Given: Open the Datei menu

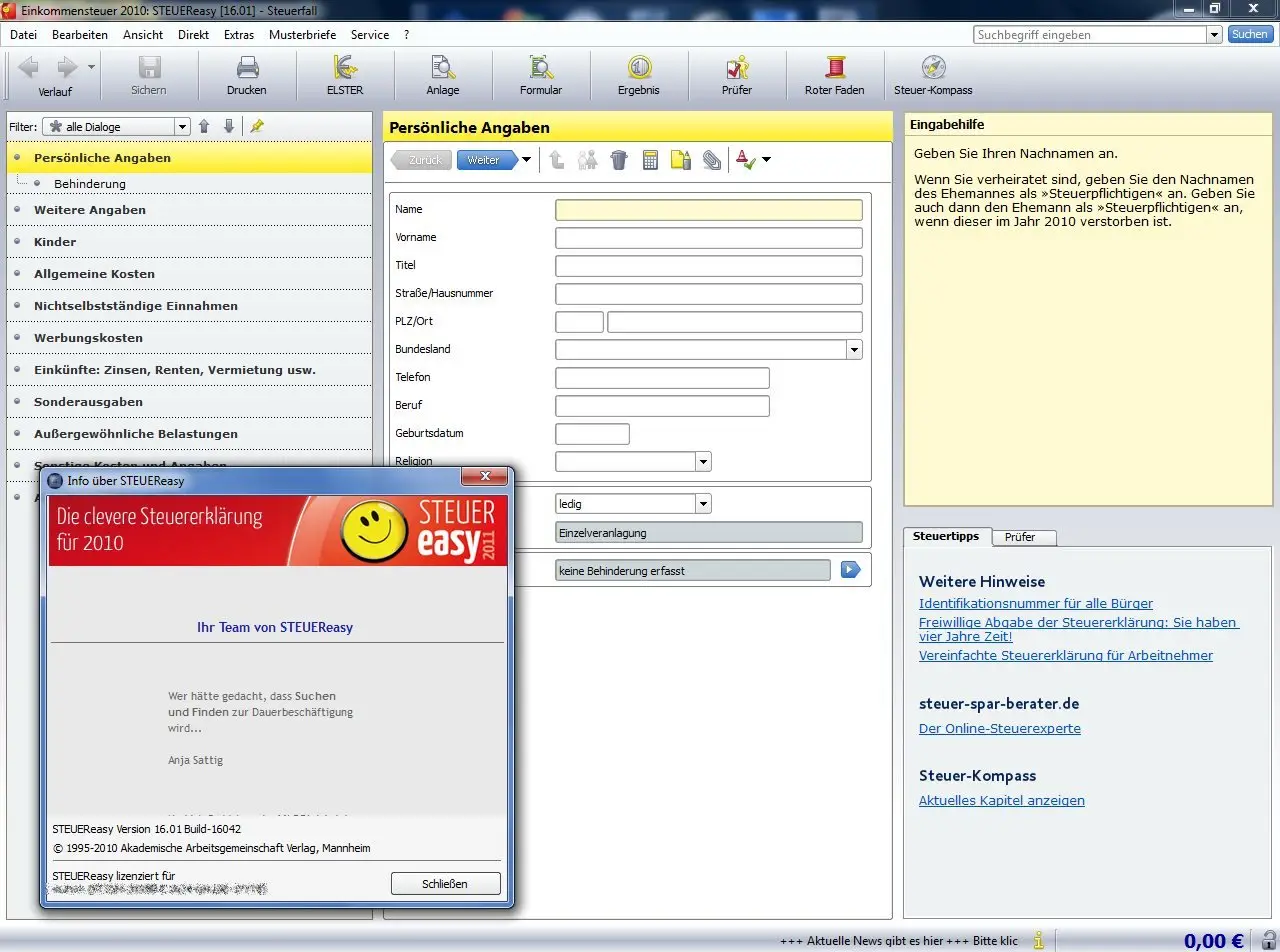Looking at the screenshot, I should tap(23, 34).
